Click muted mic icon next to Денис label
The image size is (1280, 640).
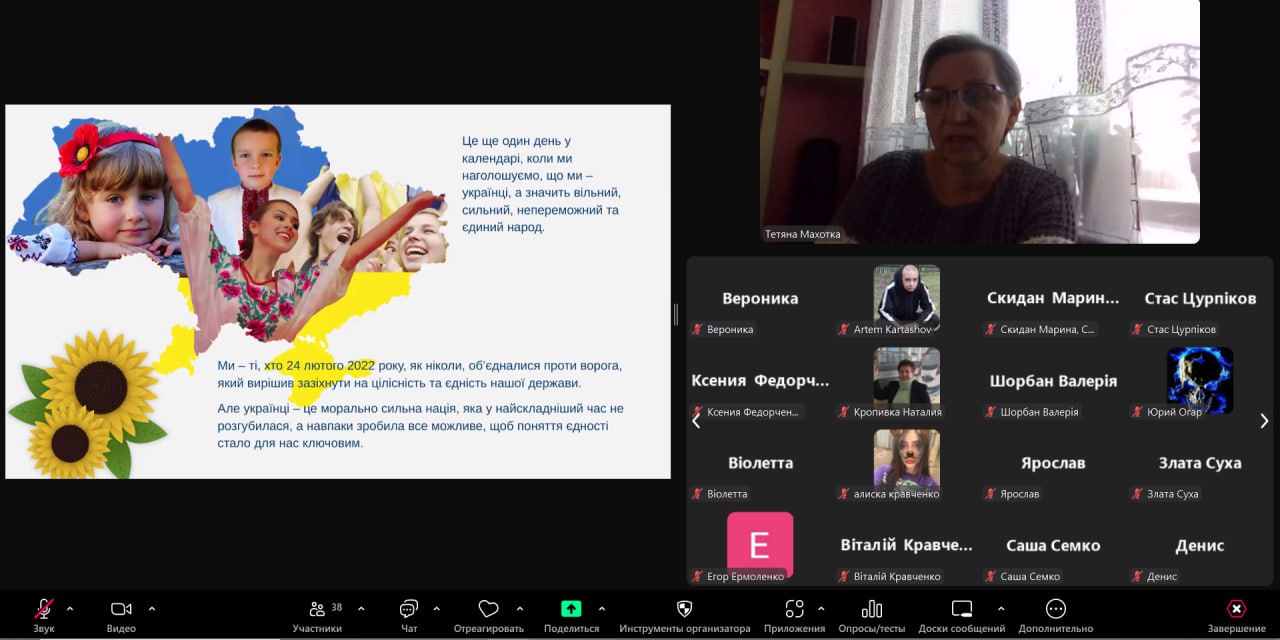1138,576
